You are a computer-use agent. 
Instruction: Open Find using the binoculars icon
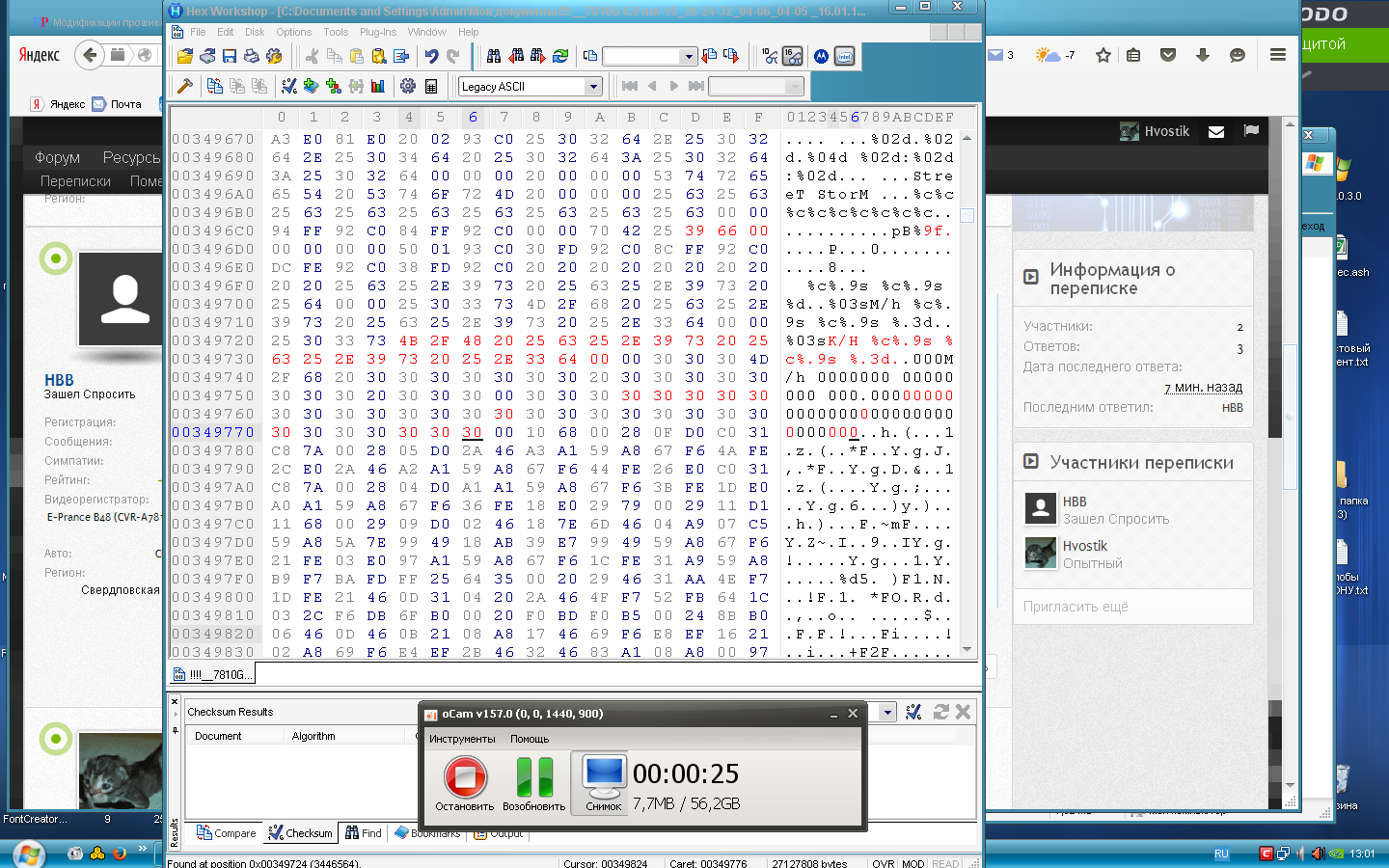click(x=494, y=57)
